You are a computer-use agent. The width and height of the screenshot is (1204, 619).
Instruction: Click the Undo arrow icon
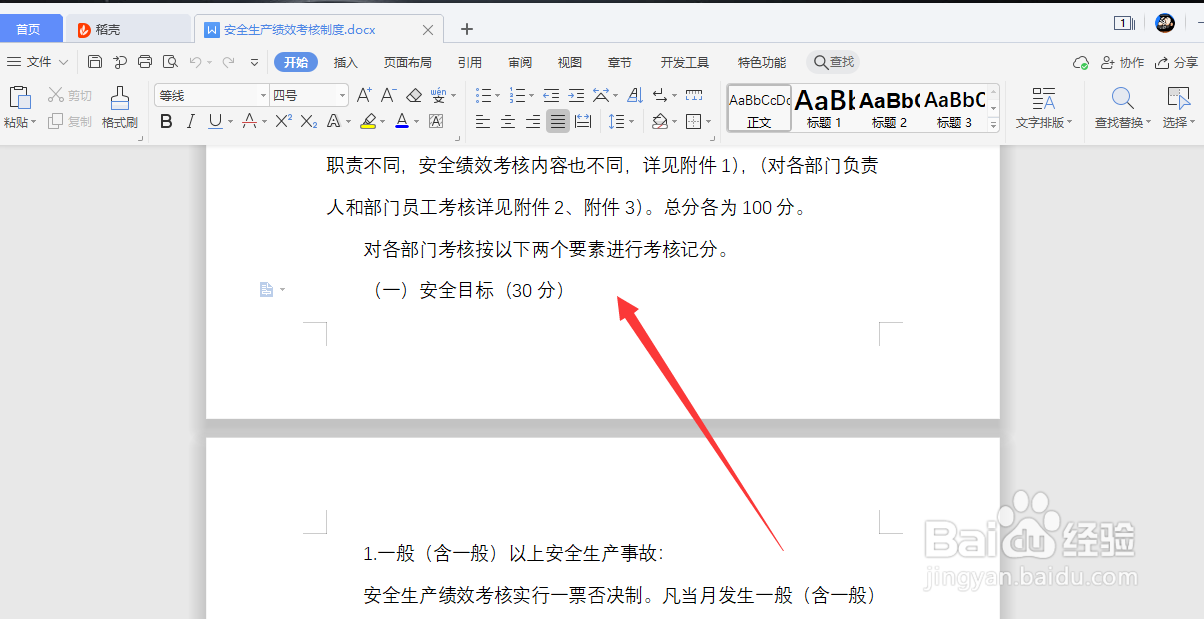click(x=195, y=62)
